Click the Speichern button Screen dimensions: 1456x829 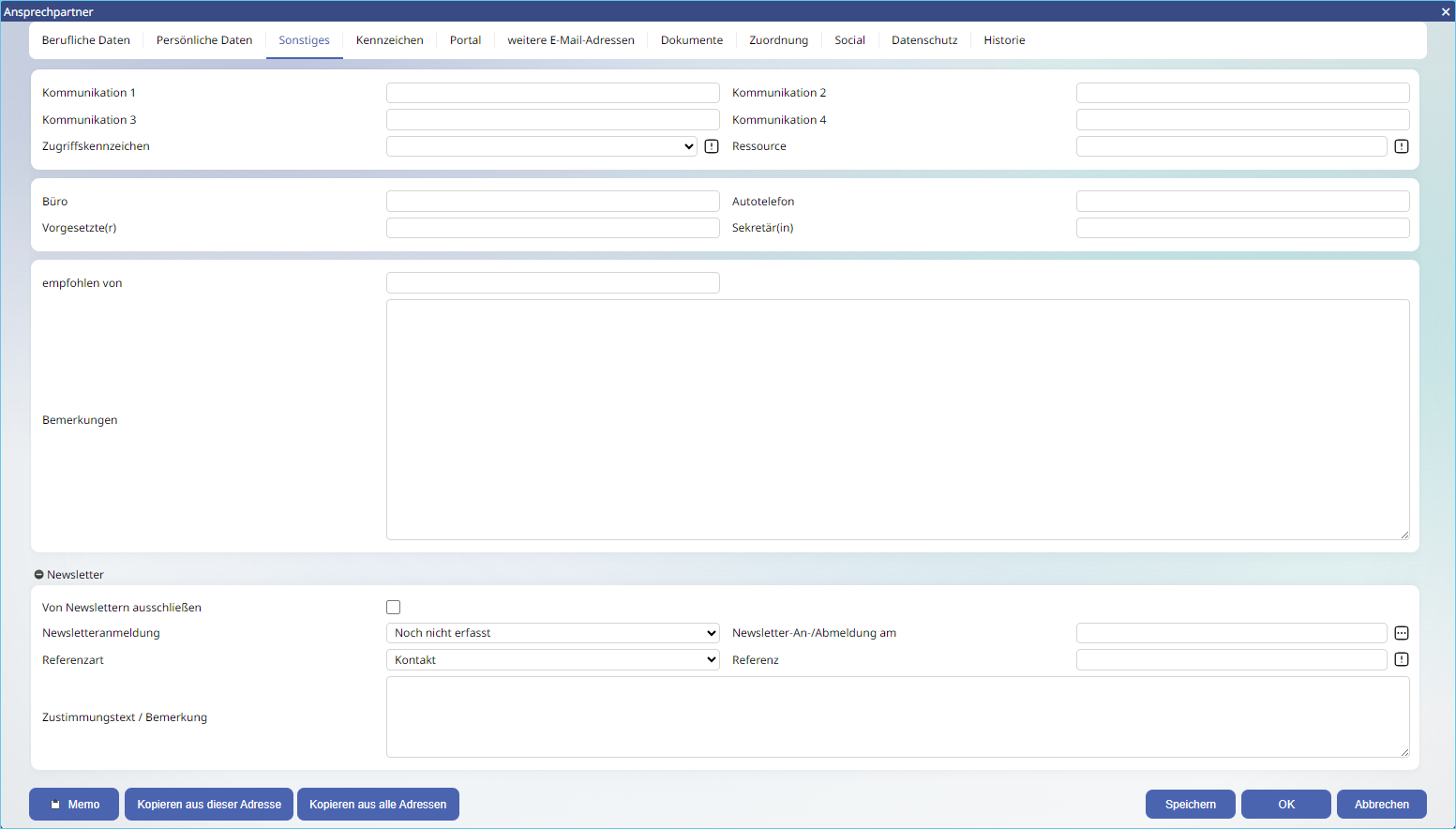(x=1191, y=805)
